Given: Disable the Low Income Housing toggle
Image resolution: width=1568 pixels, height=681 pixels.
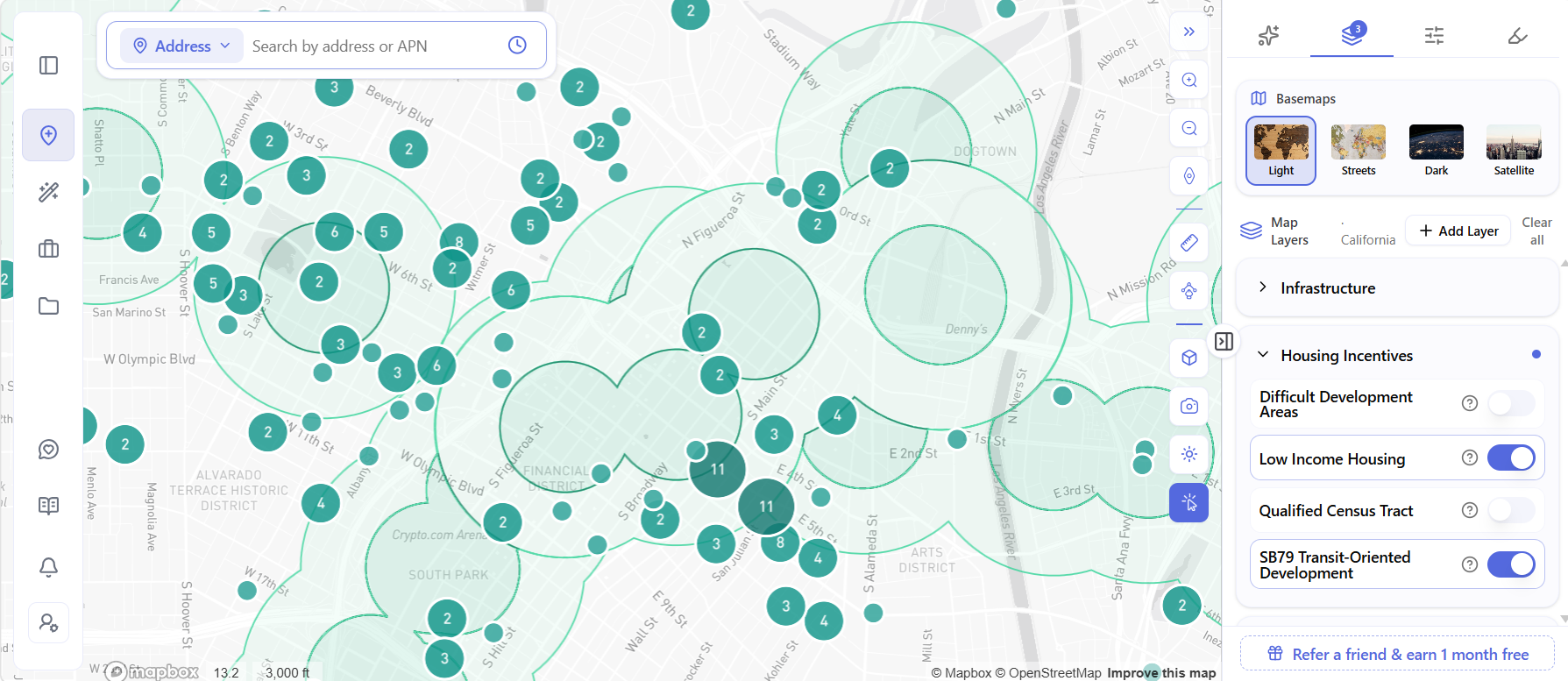Looking at the screenshot, I should (x=1511, y=458).
